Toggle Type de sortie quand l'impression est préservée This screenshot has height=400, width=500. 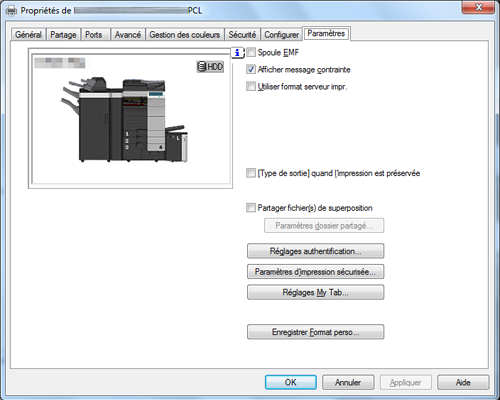coord(251,173)
